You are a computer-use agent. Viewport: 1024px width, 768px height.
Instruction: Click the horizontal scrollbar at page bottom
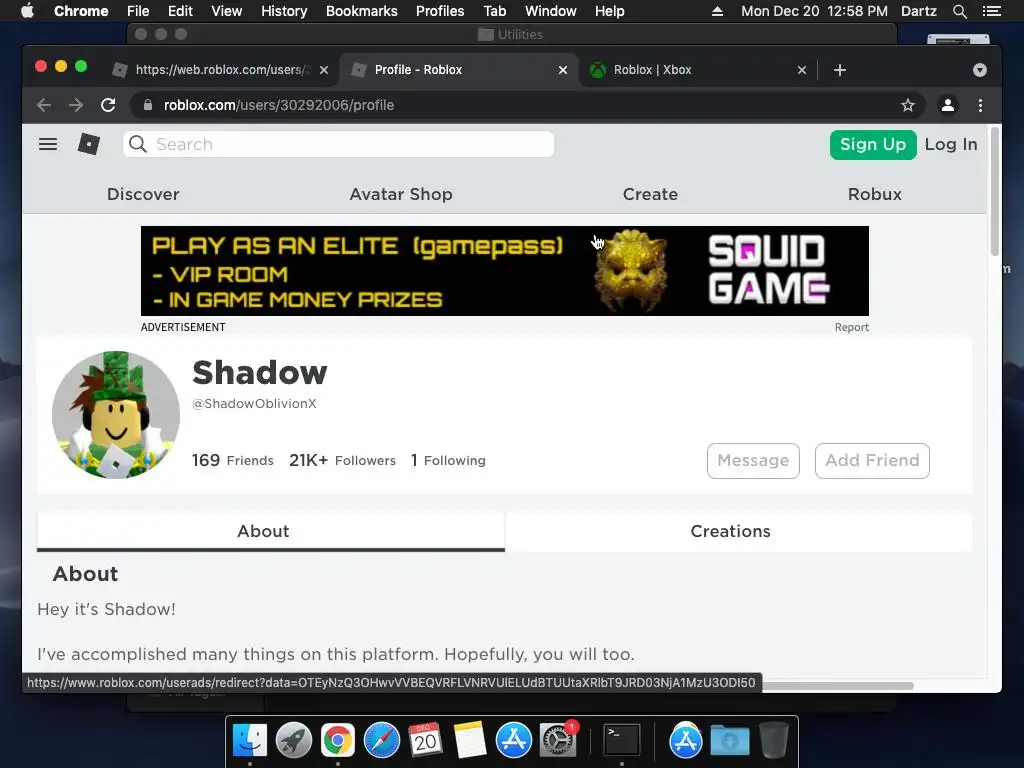[x=838, y=686]
